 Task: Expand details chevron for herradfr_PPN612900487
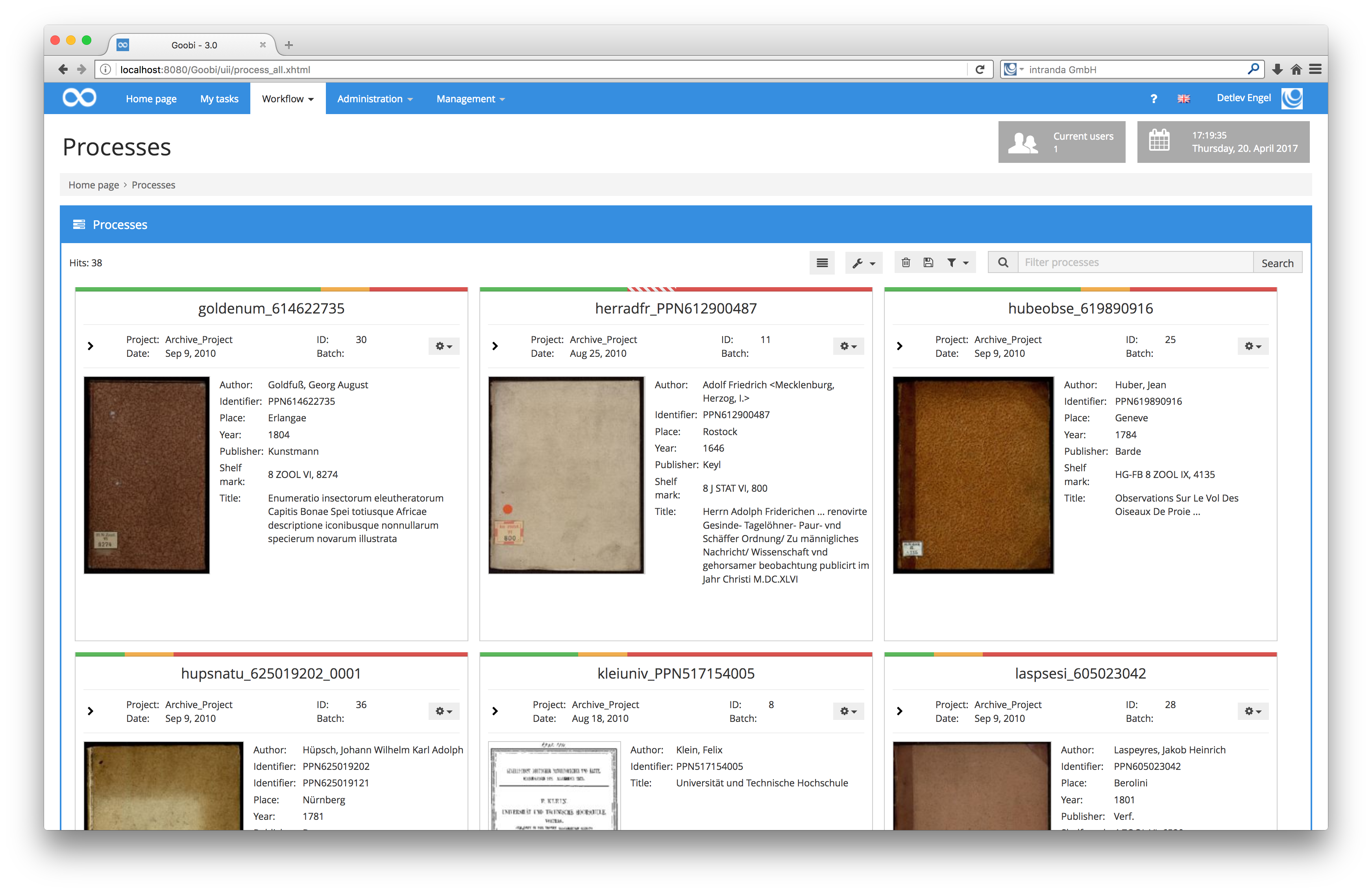click(x=495, y=346)
